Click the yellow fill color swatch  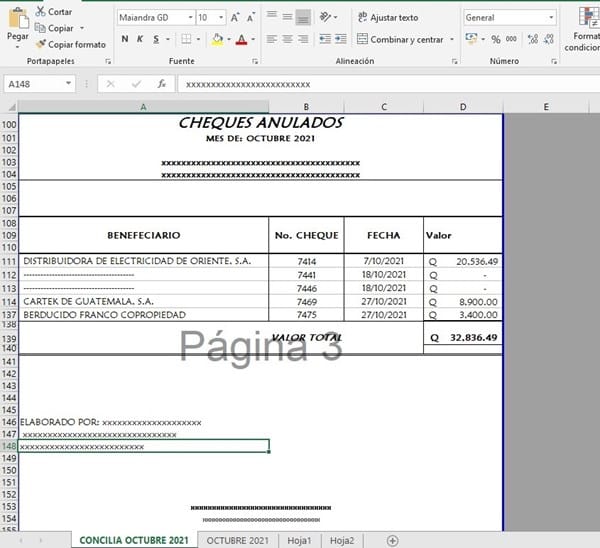pyautogui.click(x=217, y=39)
